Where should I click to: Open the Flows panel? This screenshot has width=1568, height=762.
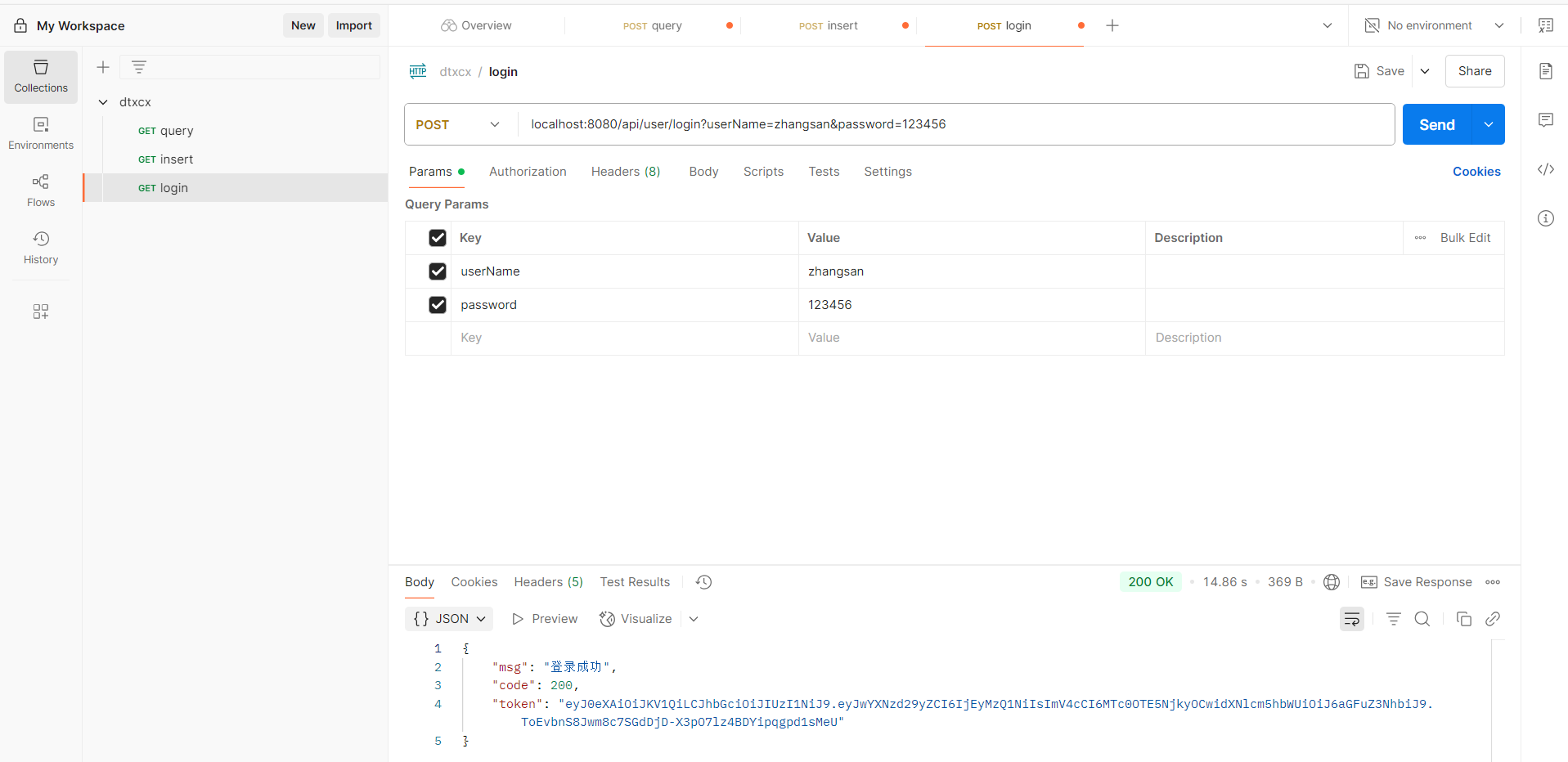point(40,190)
